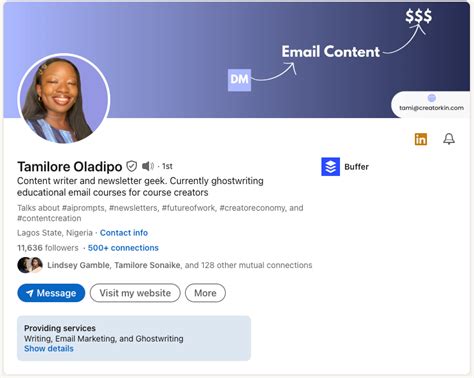Expand Show details under Providing services
The width and height of the screenshot is (474, 378).
pyautogui.click(x=49, y=349)
